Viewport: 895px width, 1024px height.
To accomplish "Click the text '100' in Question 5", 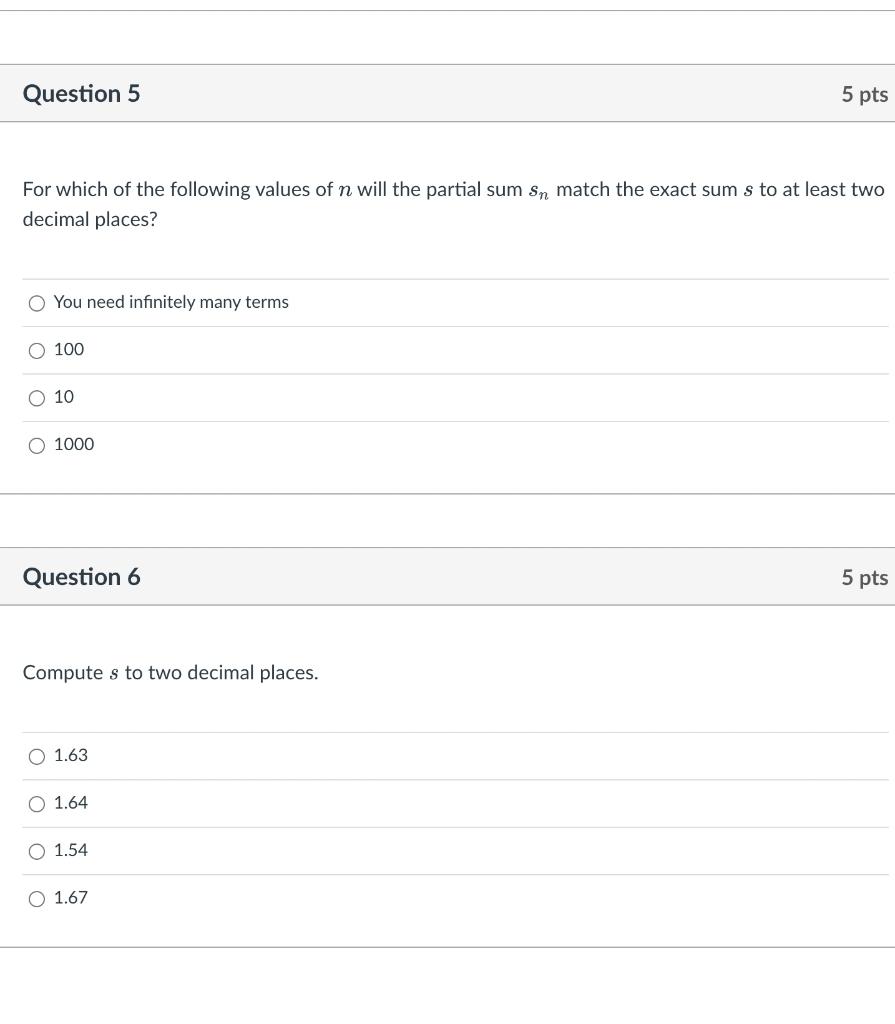I will (68, 350).
